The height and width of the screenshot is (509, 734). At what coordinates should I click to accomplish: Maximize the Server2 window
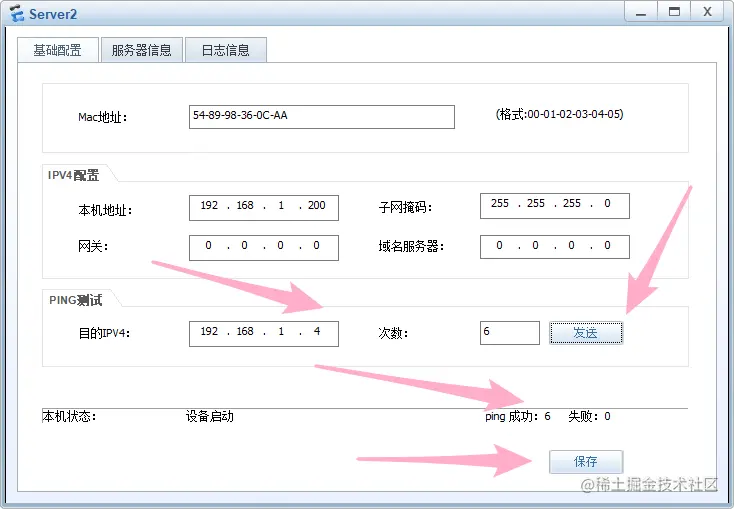point(674,12)
